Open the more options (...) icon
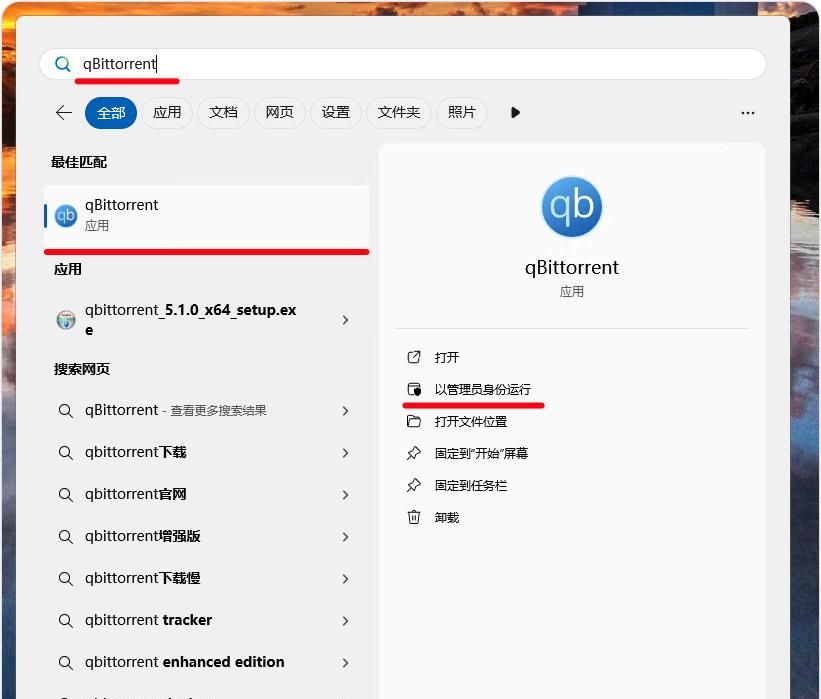The width and height of the screenshot is (821, 699). point(748,112)
